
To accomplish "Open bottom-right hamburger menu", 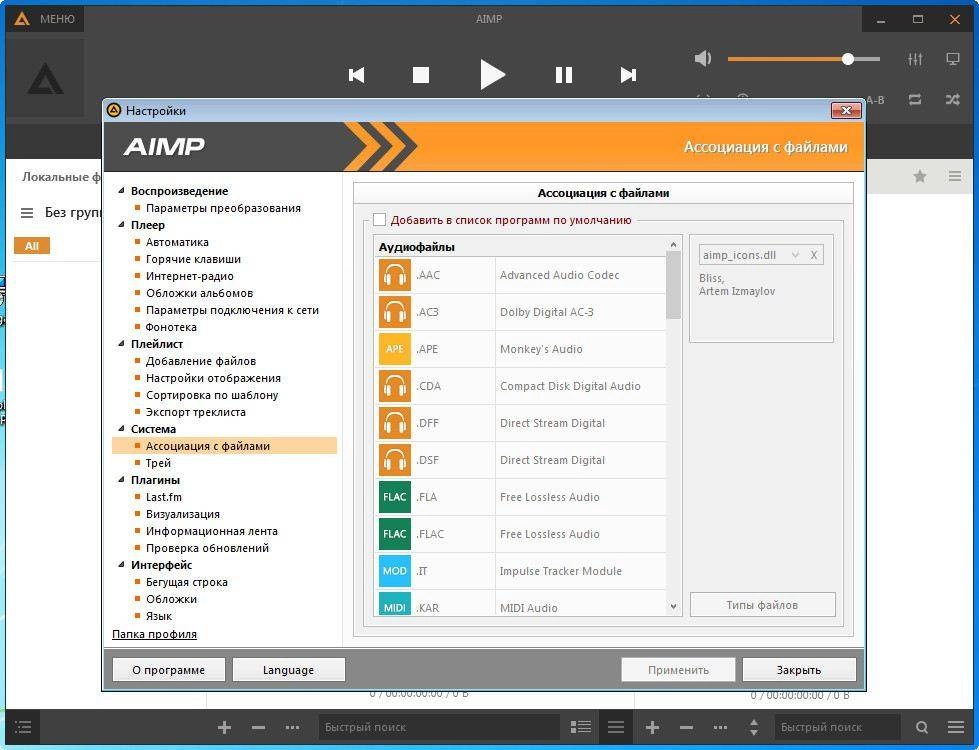I will (x=956, y=727).
